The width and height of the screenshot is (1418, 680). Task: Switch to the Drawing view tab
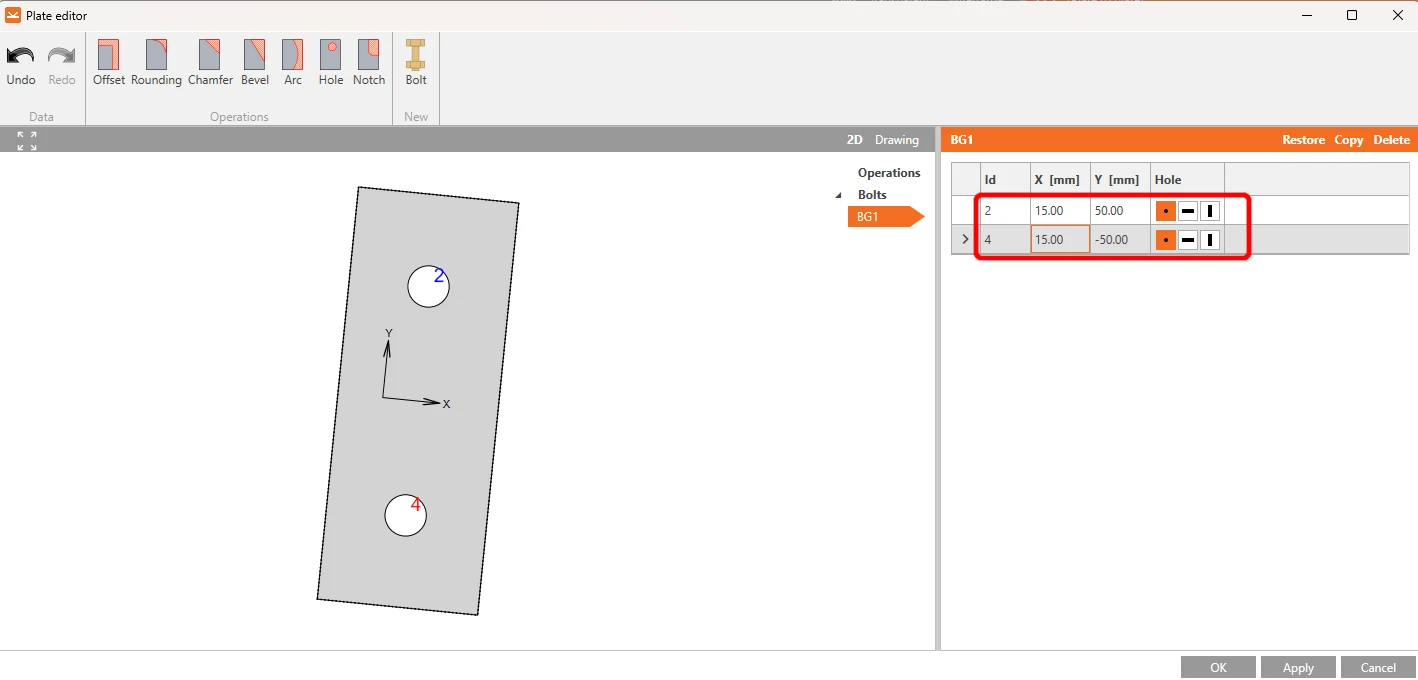pos(897,140)
